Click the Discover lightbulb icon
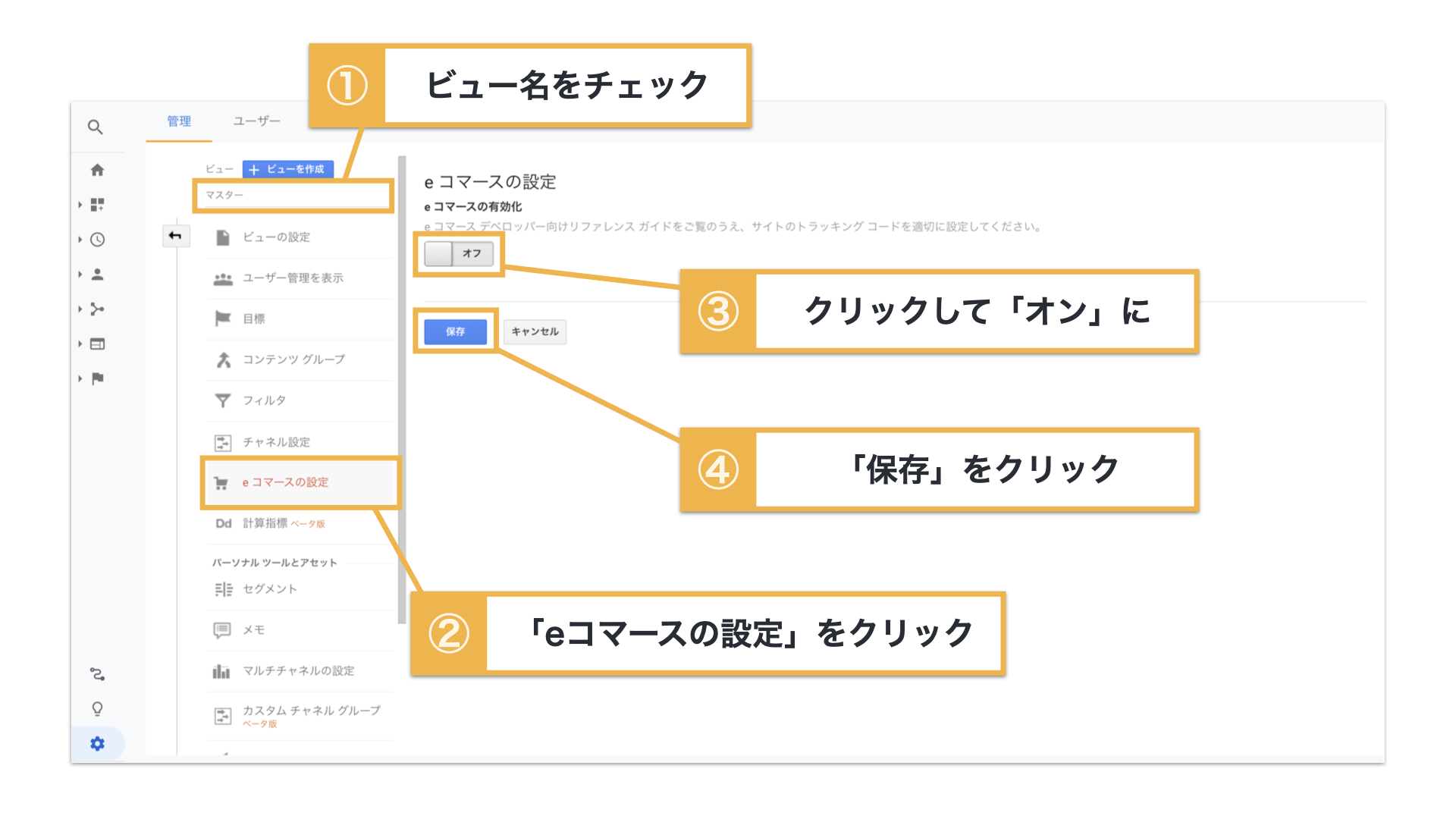 pyautogui.click(x=97, y=709)
